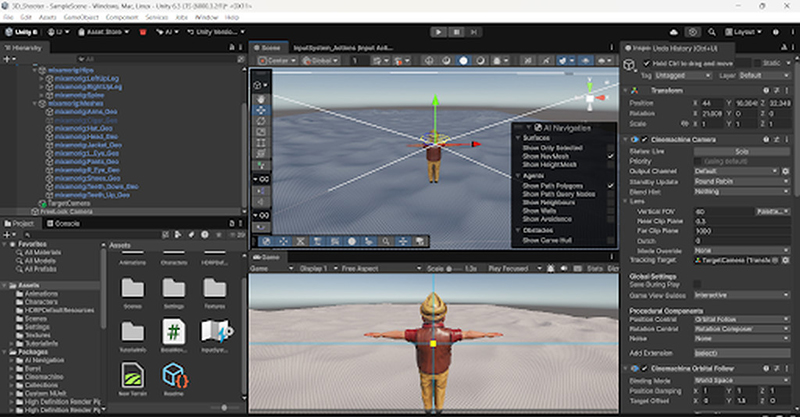
Task: Click the Stats button in Game view
Action: tap(594, 268)
